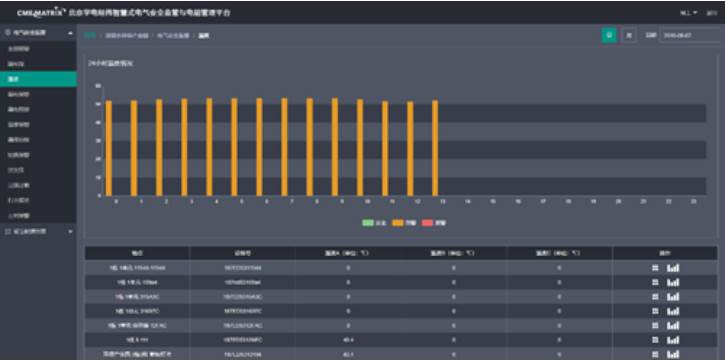Expand the second sidebar menu group at the bottom
Image resolution: width=725 pixels, height=361 pixels.
(38, 231)
